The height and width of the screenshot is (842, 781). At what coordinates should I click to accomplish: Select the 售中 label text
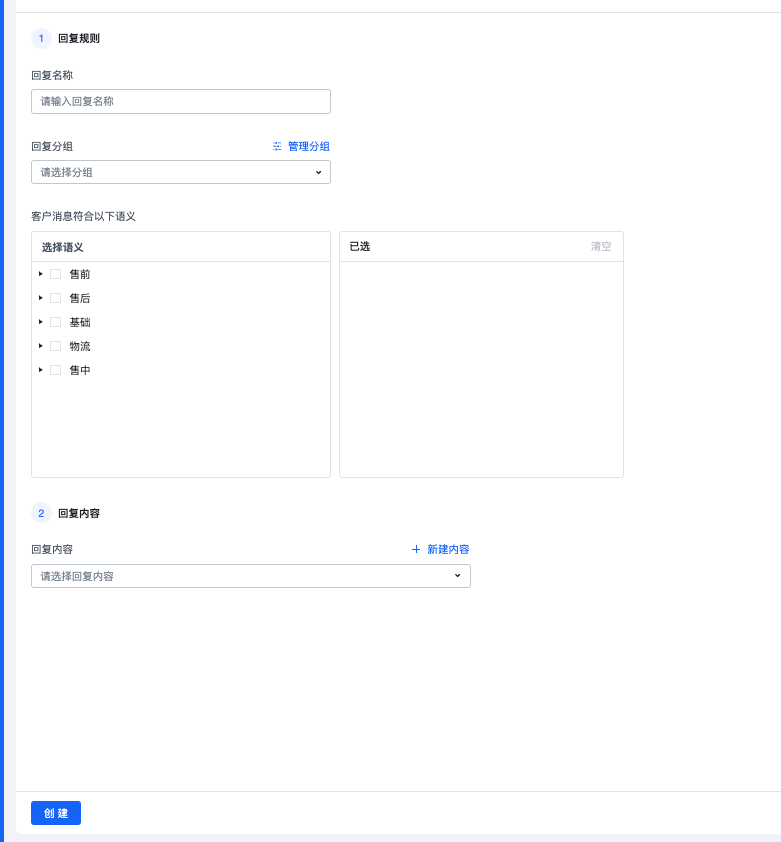click(80, 370)
